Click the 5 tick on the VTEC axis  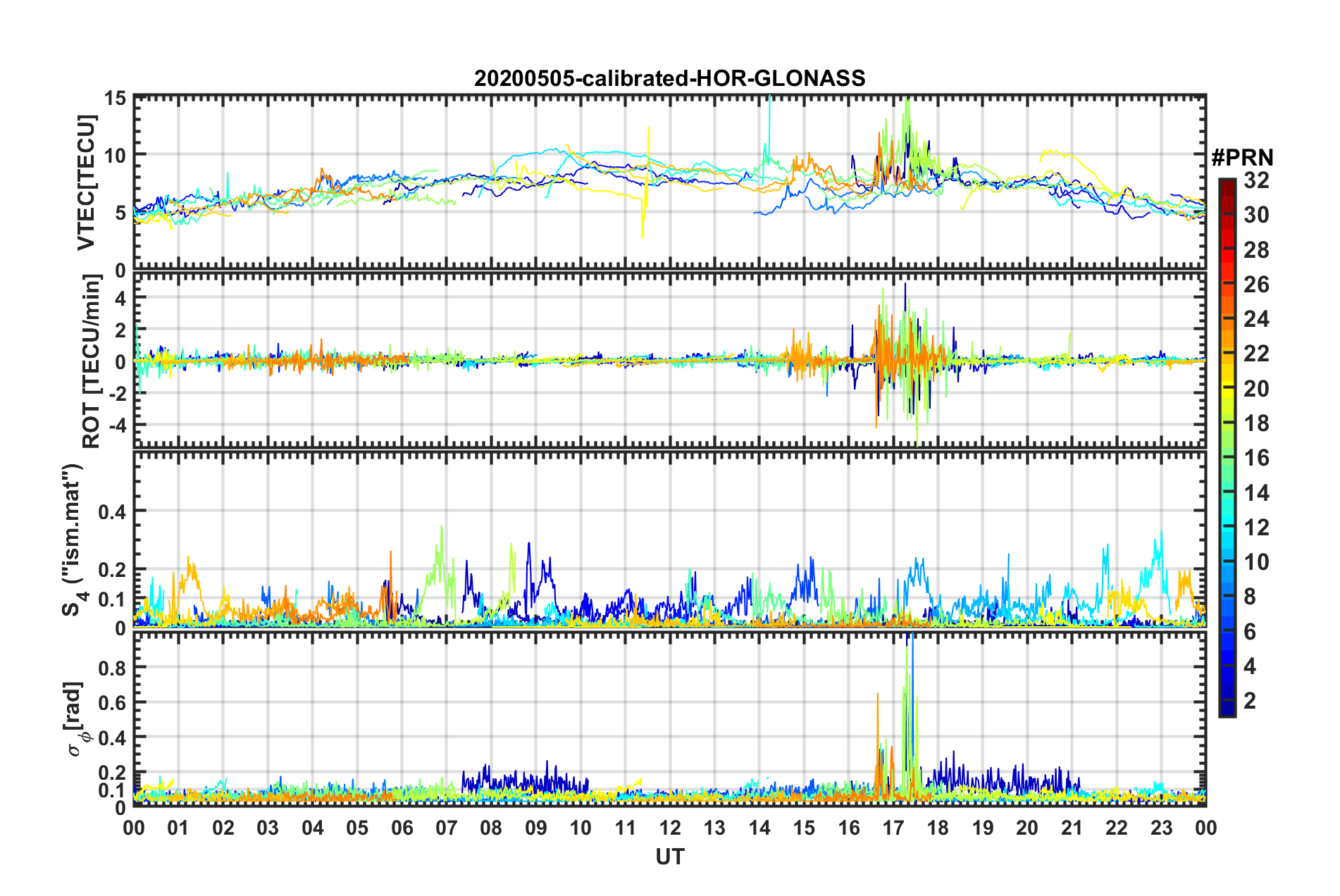(x=121, y=213)
